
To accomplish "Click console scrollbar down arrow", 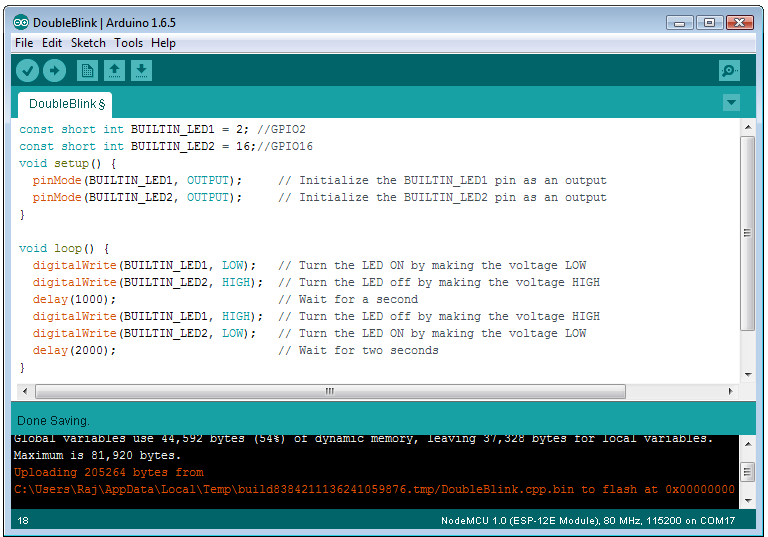I will click(748, 501).
